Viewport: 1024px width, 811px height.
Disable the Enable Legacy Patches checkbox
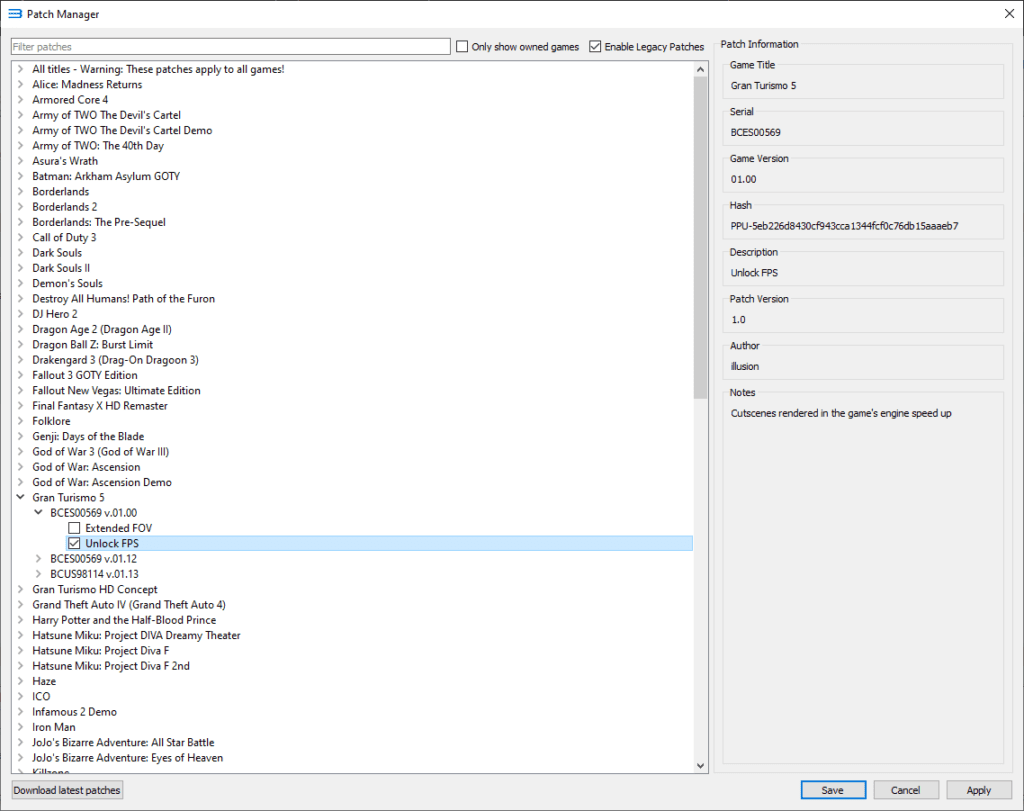(596, 47)
